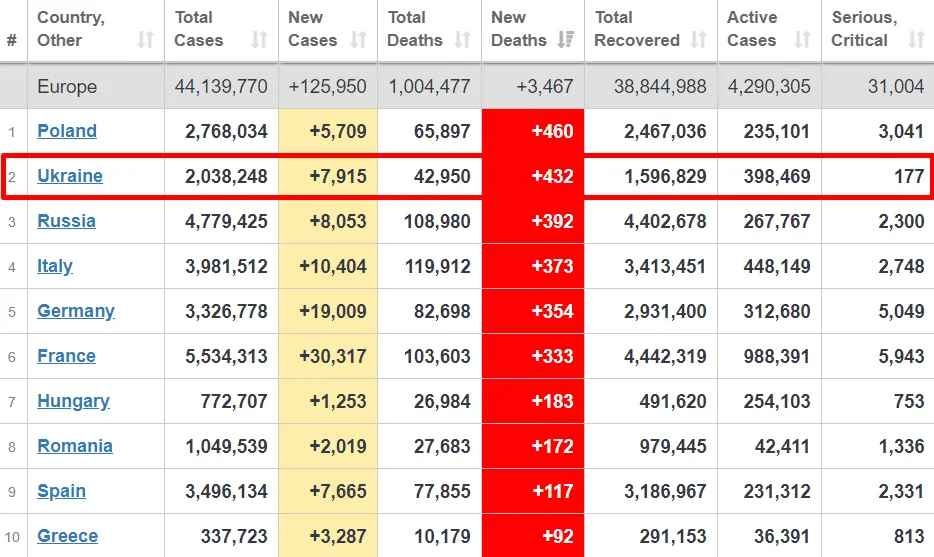Select Poland total cases 2,768,034
Image resolution: width=934 pixels, height=557 pixels.
(x=226, y=131)
